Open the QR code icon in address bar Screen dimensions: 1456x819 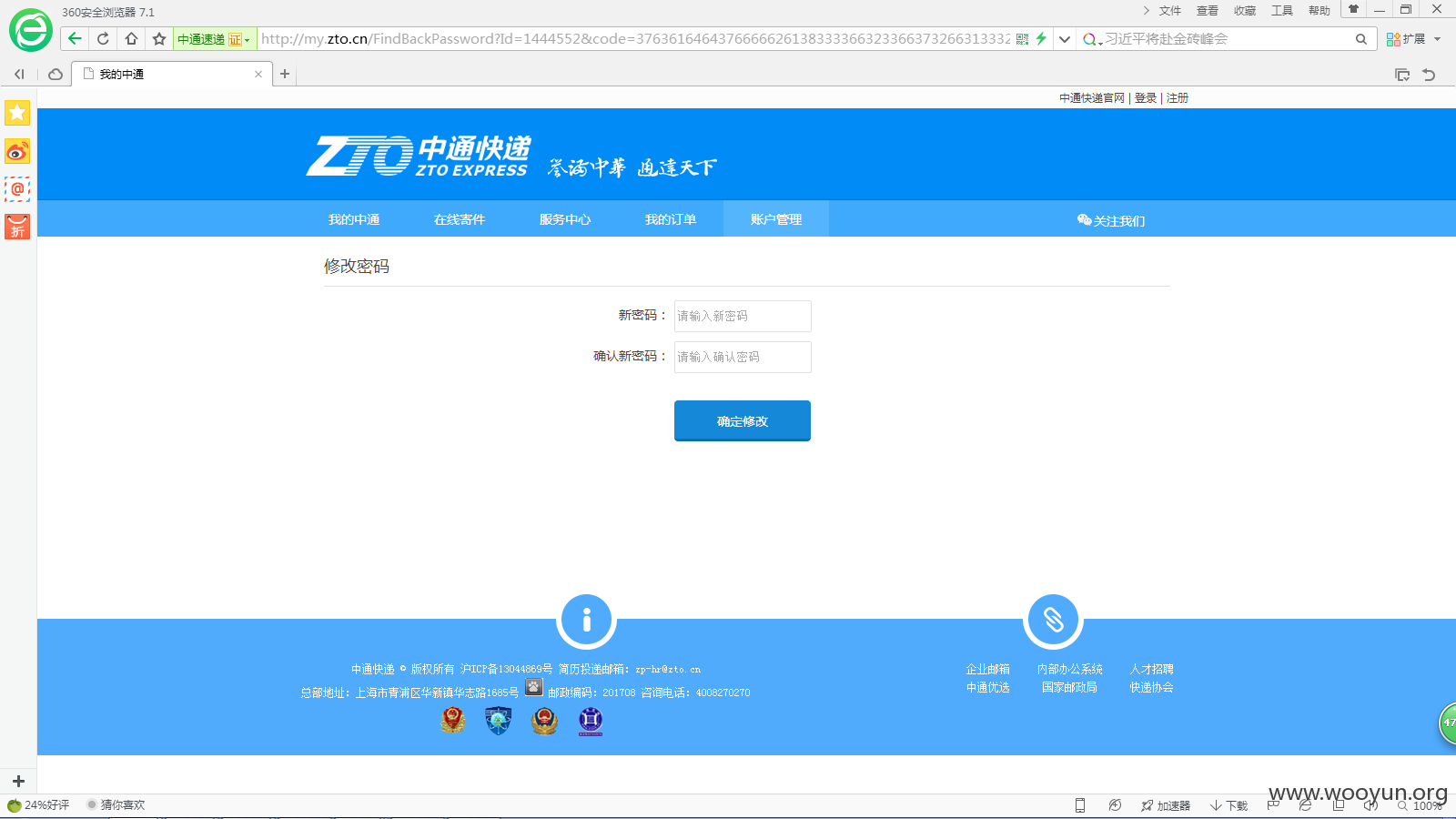tap(1022, 39)
